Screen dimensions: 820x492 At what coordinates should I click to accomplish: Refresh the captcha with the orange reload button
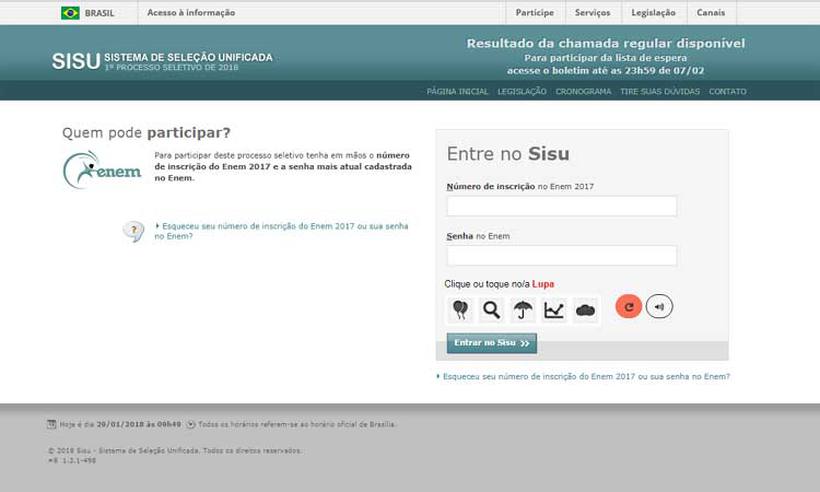(628, 307)
